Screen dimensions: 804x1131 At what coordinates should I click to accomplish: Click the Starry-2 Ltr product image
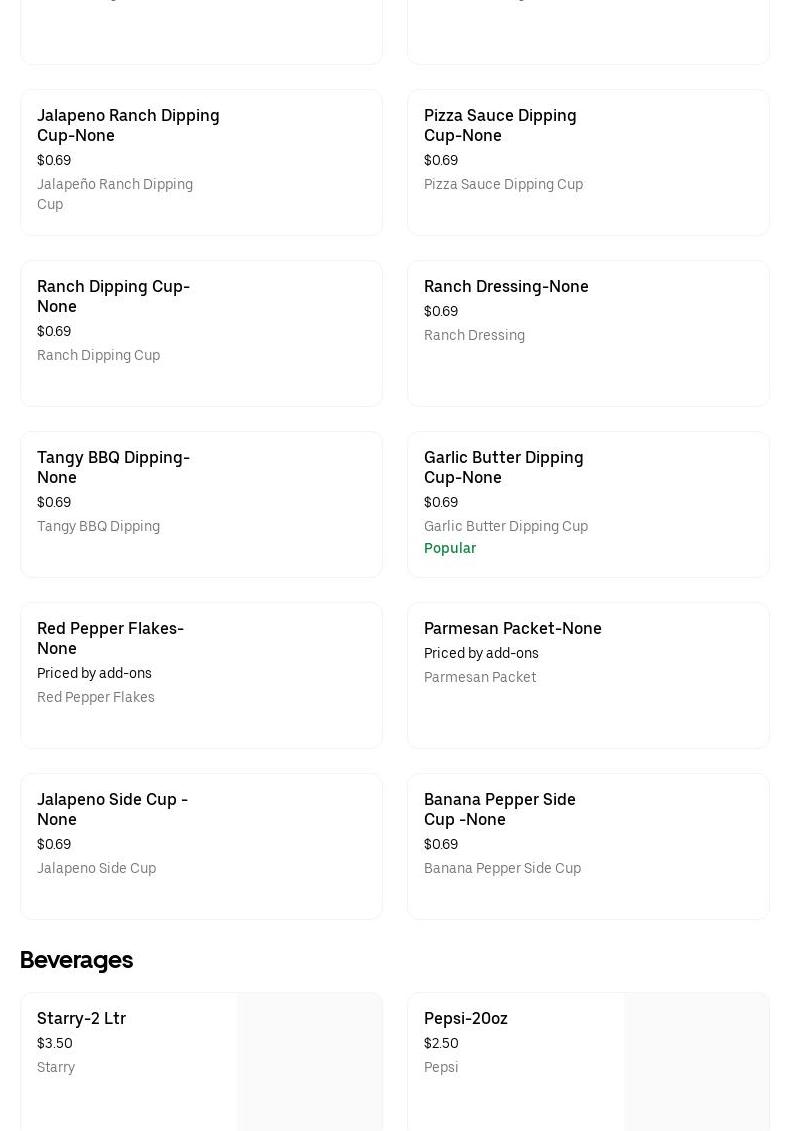[x=309, y=1062]
